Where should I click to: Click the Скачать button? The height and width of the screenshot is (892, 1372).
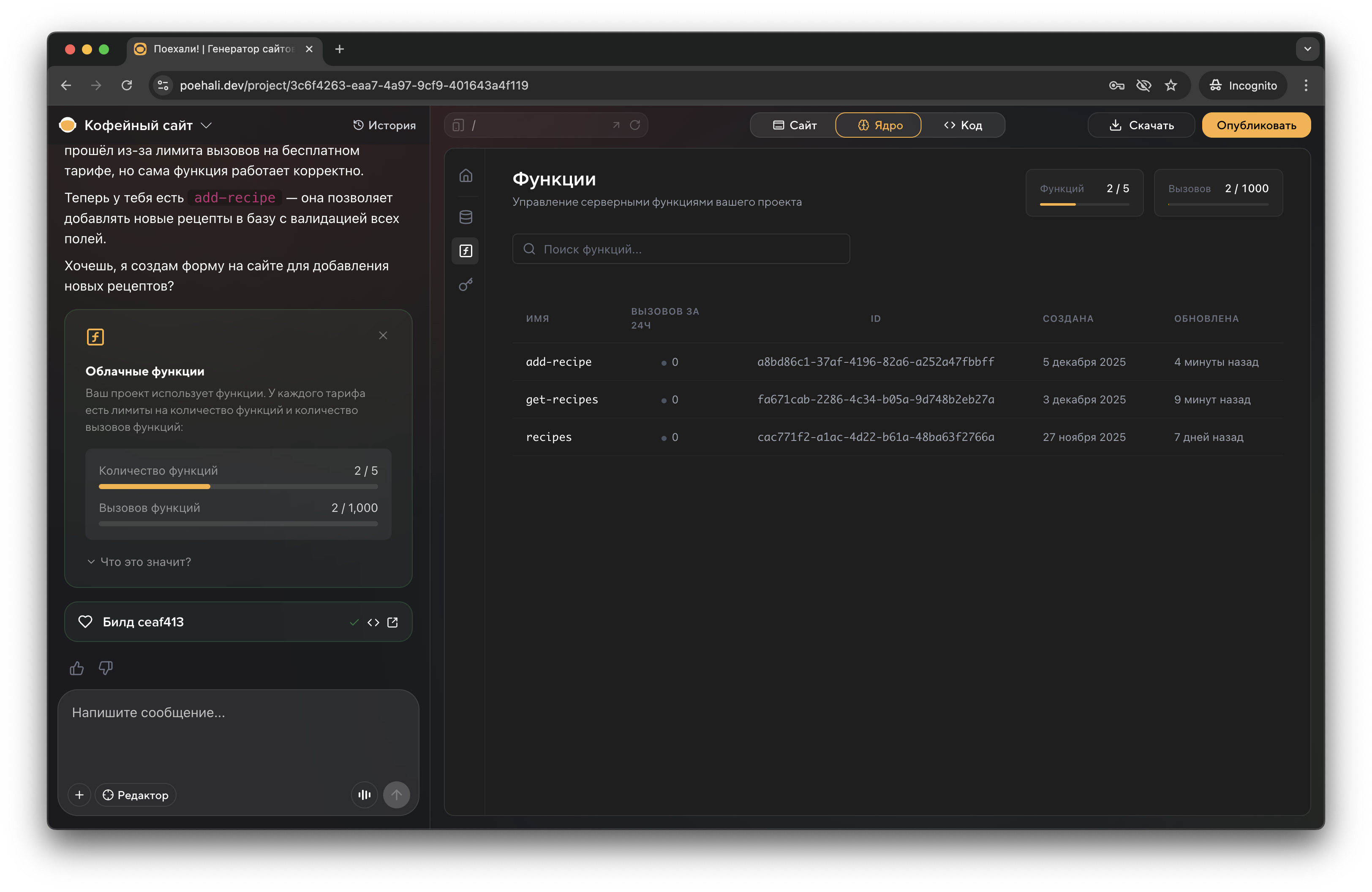coord(1141,125)
